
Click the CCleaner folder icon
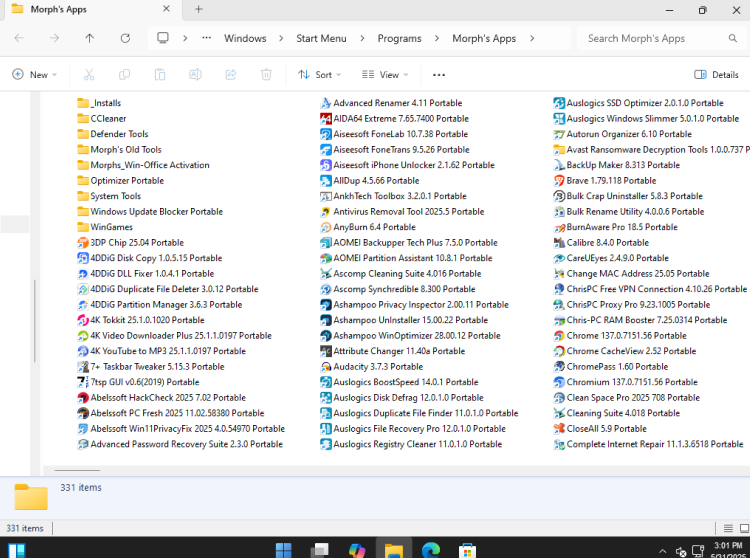83,119
